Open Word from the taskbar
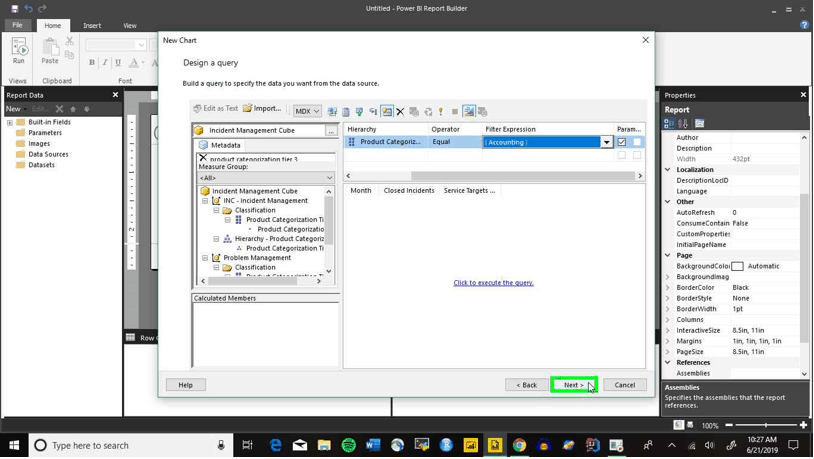This screenshot has height=459, width=814. point(373,445)
